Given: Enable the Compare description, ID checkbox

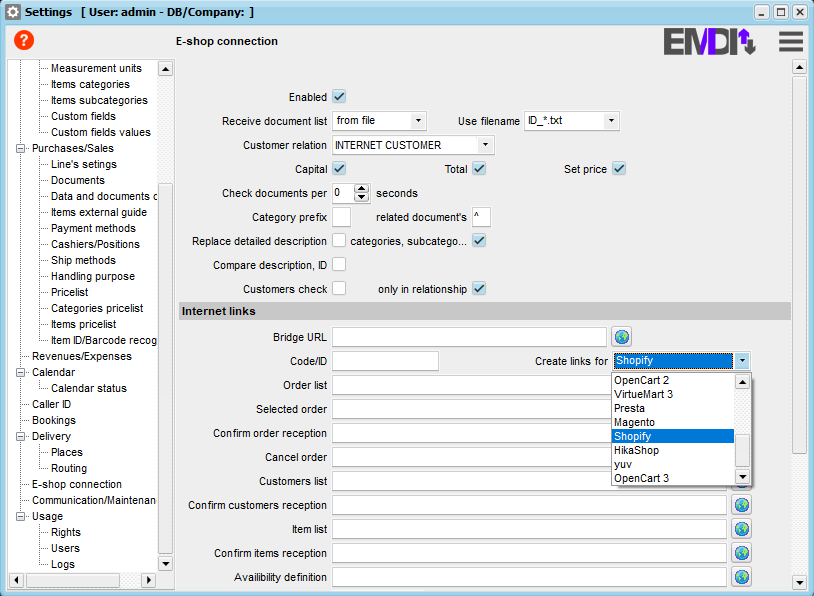Looking at the screenshot, I should pos(339,265).
